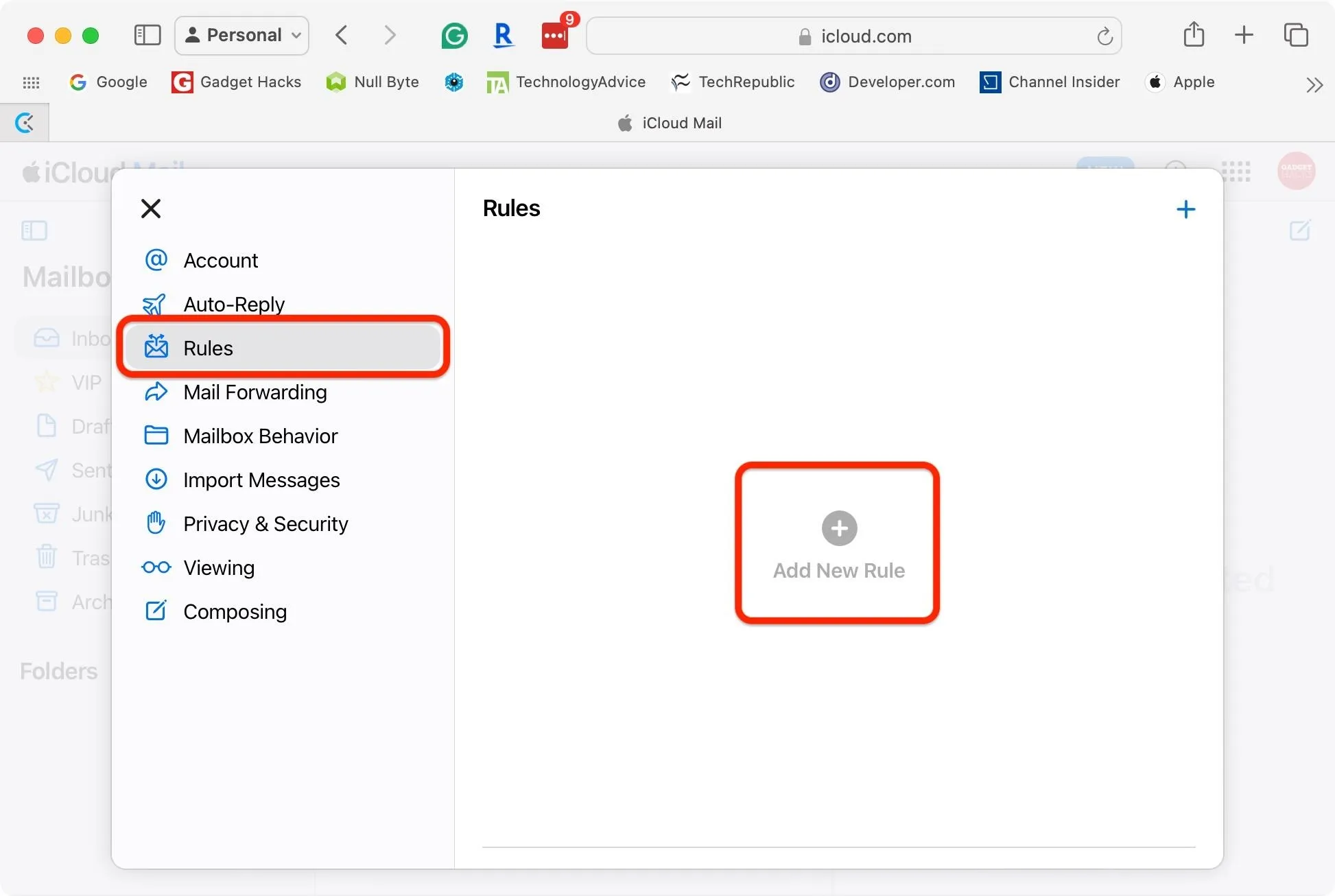The width and height of the screenshot is (1335, 896).
Task: Click compose new message icon in background
Action: tap(1300, 230)
